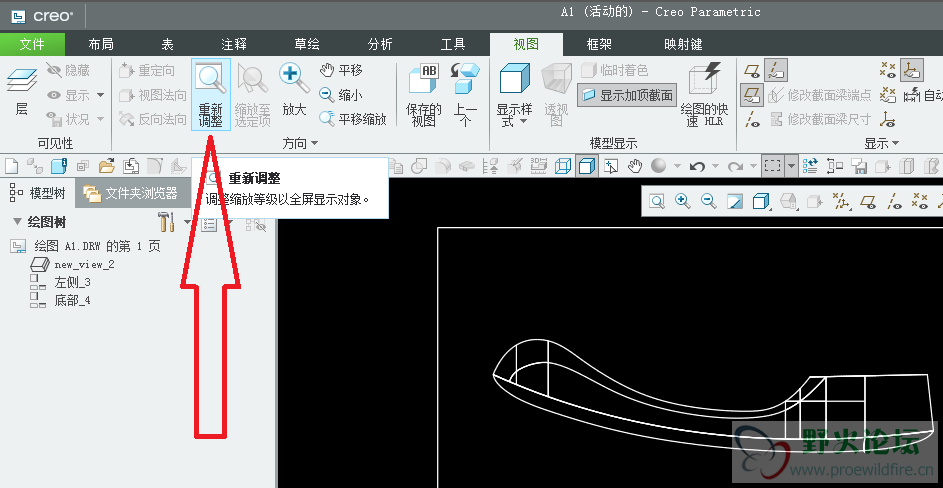Select the hidden-line cube display icon in quick toolbar

point(586,166)
